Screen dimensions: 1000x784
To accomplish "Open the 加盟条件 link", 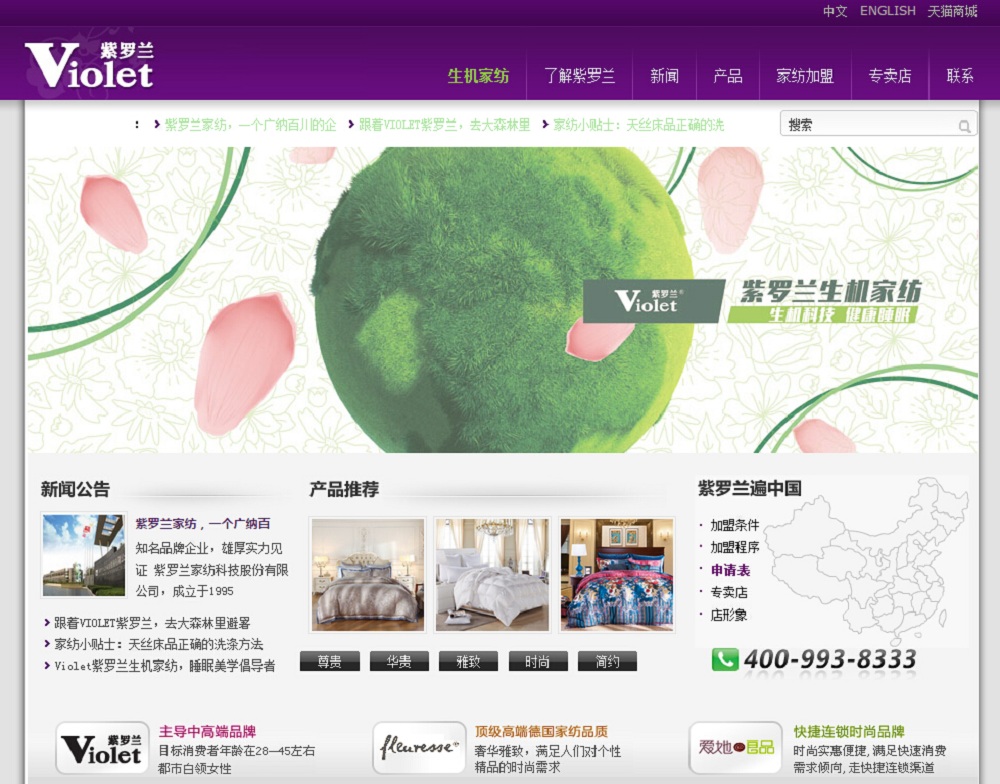I will click(735, 525).
